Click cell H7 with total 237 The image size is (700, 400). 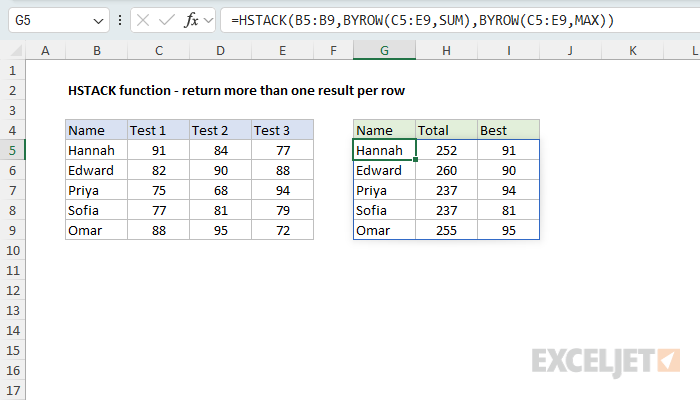click(x=446, y=191)
